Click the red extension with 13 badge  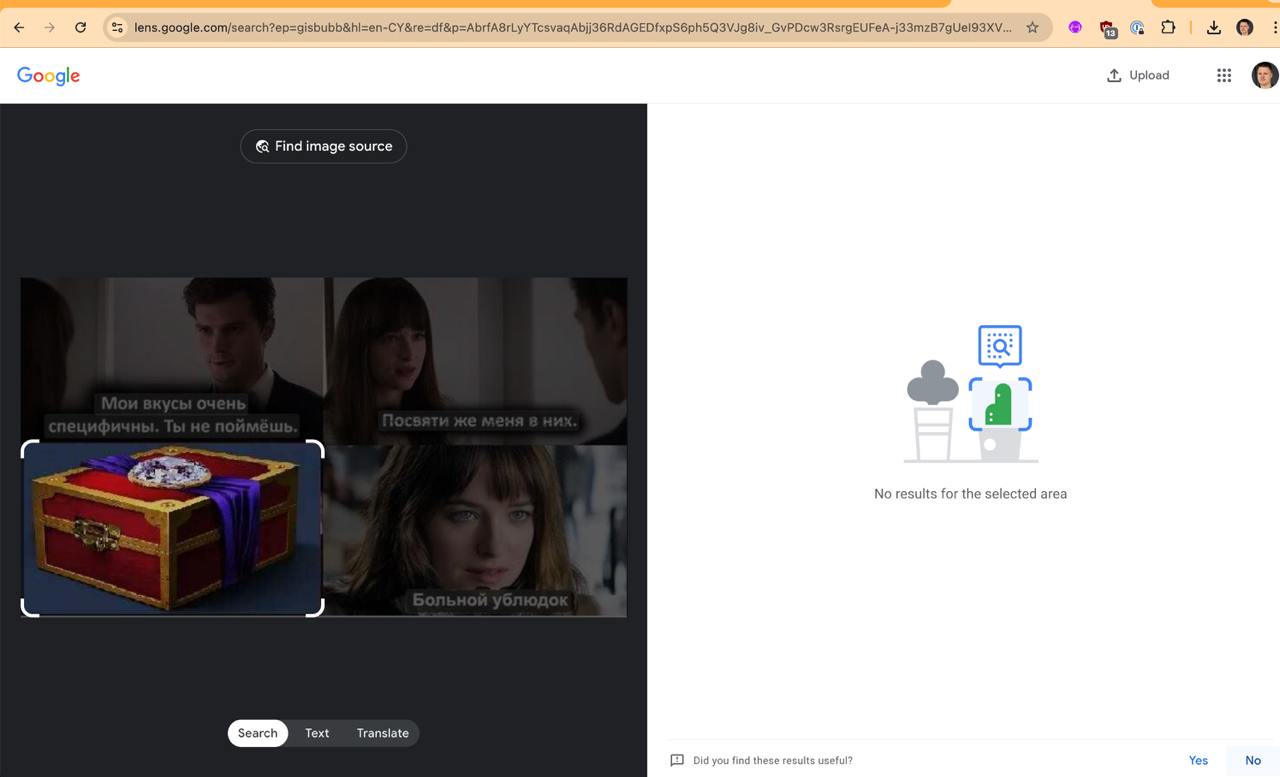point(1107,28)
